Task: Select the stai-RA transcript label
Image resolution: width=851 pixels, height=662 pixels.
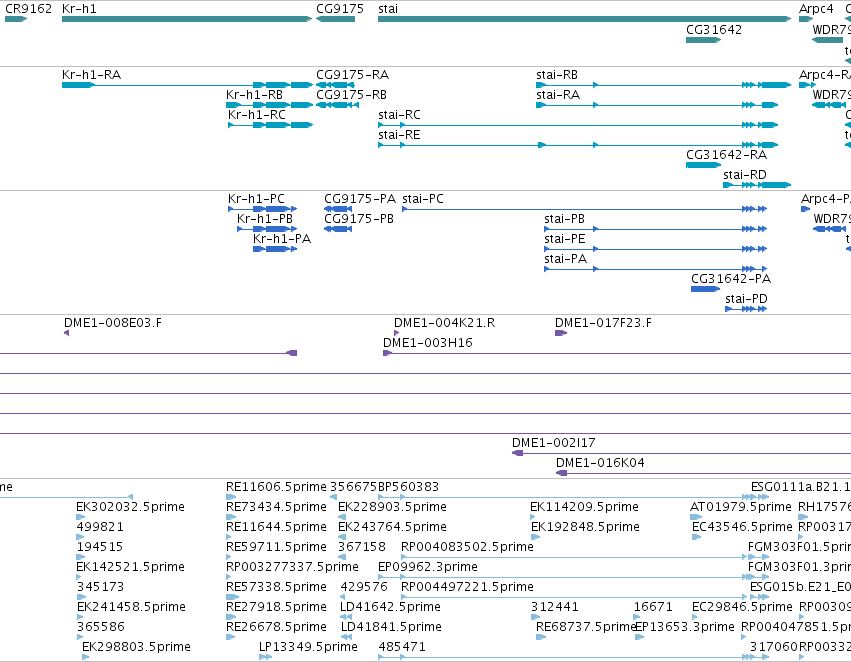Action: (558, 95)
